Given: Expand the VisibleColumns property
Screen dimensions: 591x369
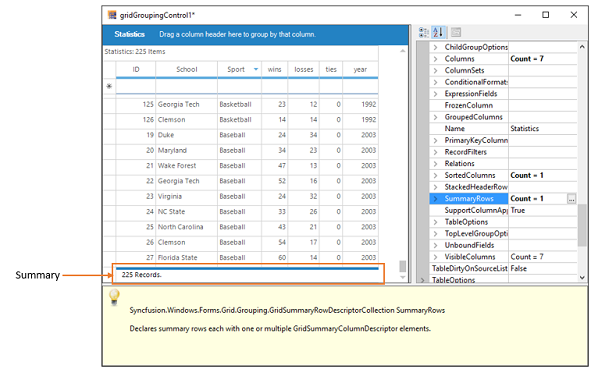Looking at the screenshot, I should (x=435, y=257).
